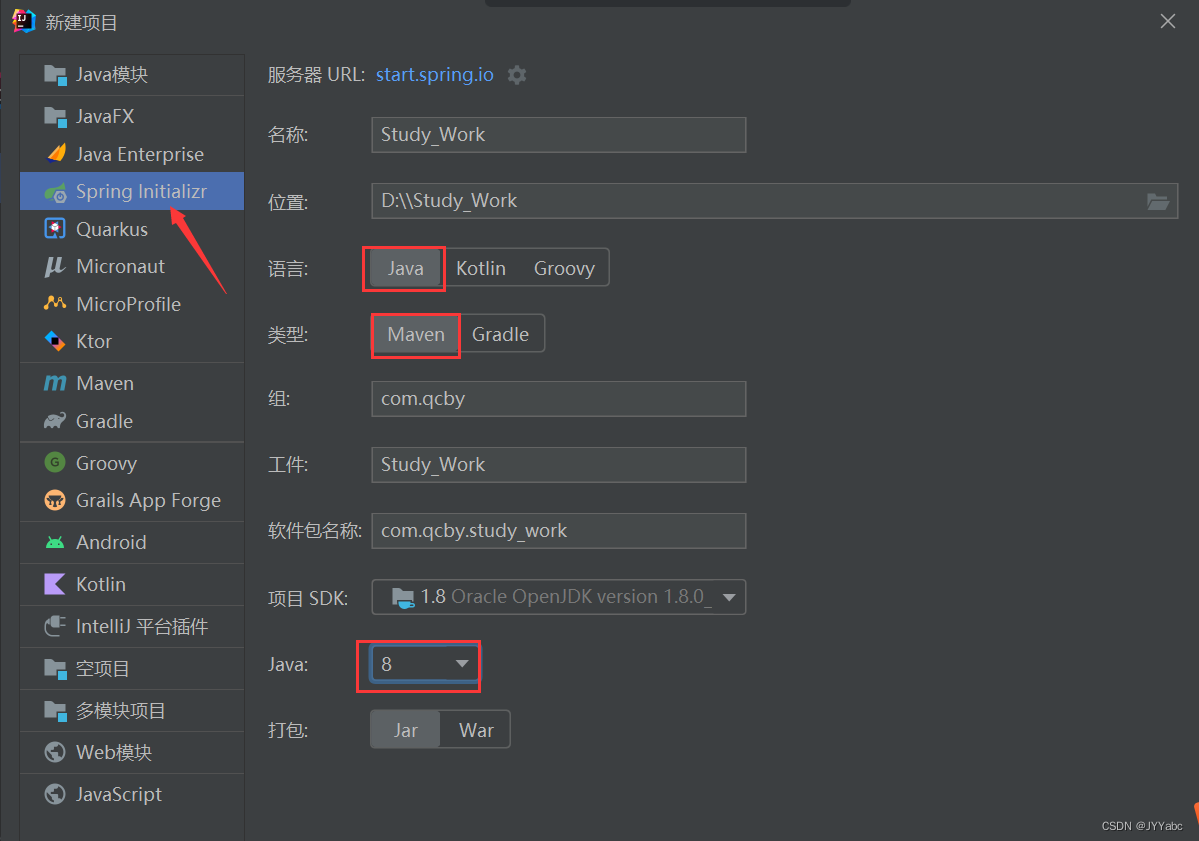Click the MicroProfile logo icon
Screen dimensions: 1199x841
(x=55, y=304)
